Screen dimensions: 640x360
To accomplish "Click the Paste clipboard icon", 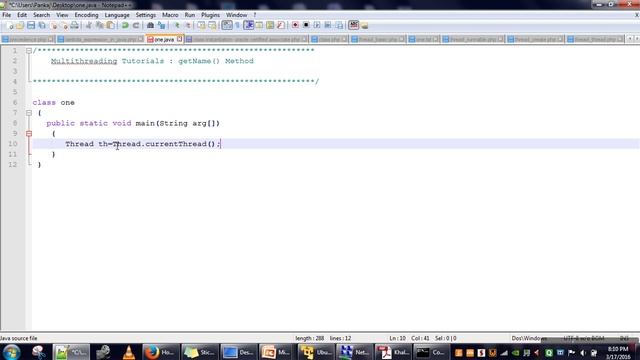I will (110, 25).
